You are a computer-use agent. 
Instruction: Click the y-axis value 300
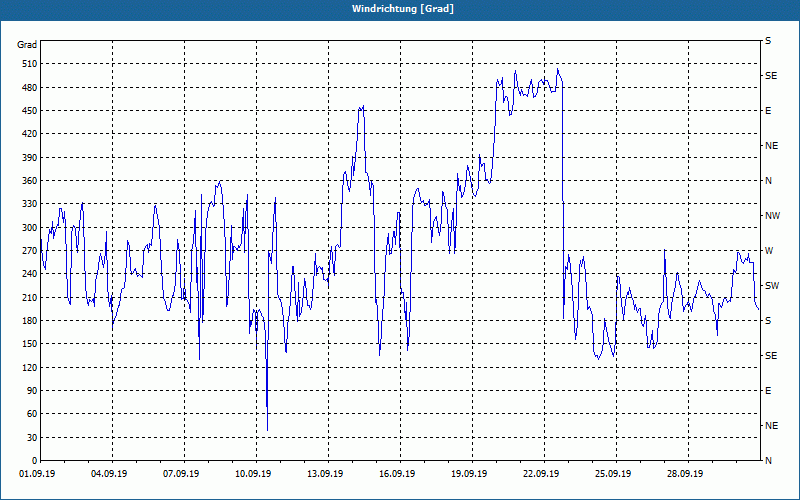coord(30,228)
